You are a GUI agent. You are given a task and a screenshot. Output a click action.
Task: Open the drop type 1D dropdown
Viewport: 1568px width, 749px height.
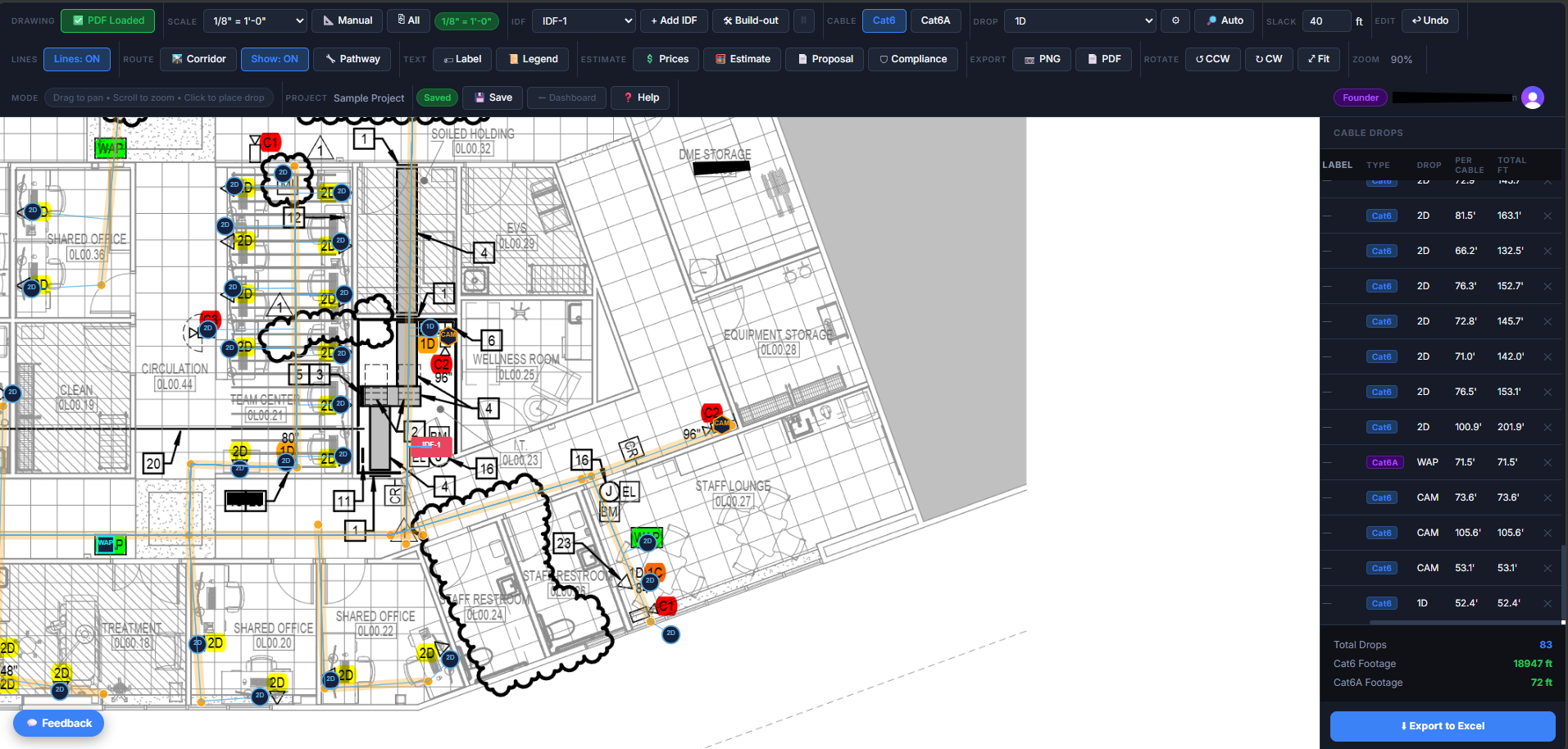coord(1080,20)
